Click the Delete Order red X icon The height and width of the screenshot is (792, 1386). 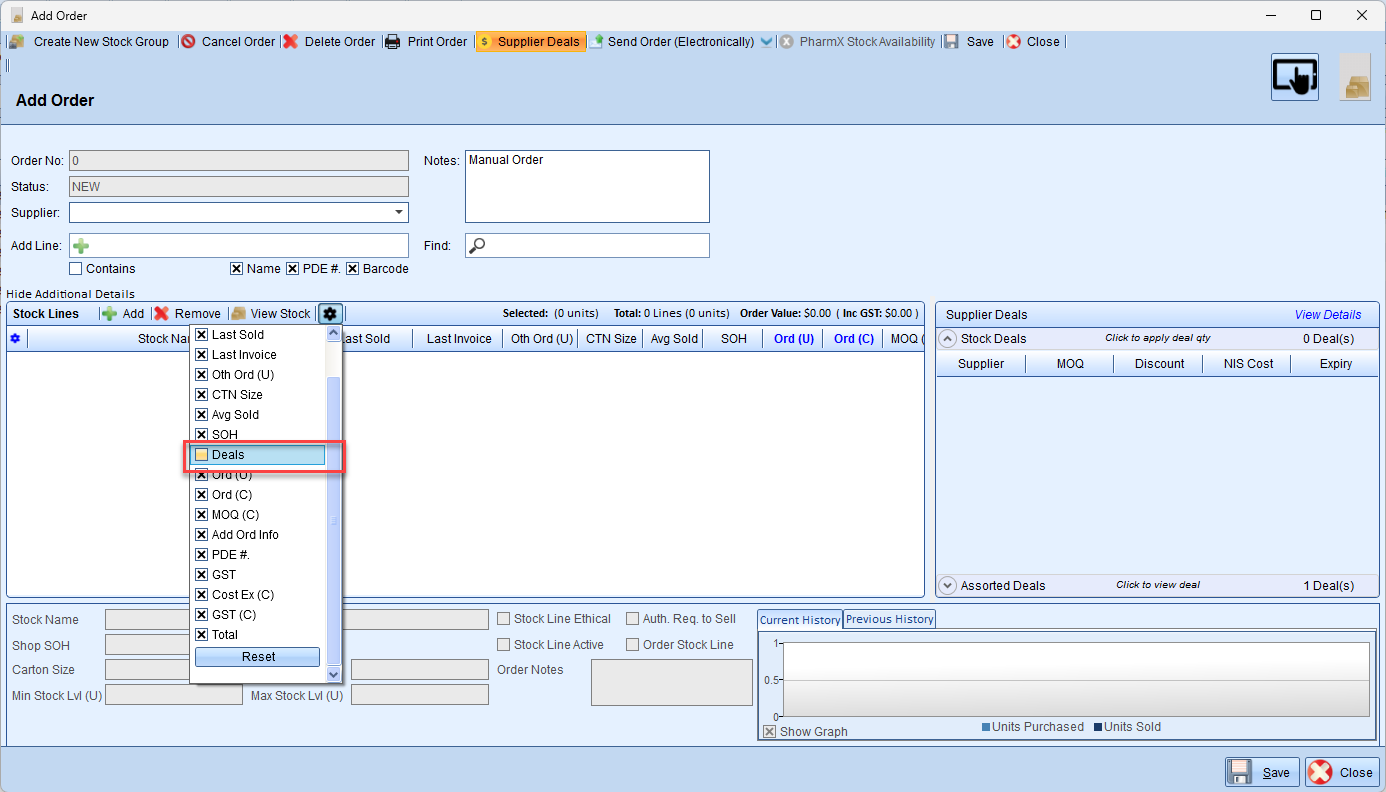[x=291, y=42]
